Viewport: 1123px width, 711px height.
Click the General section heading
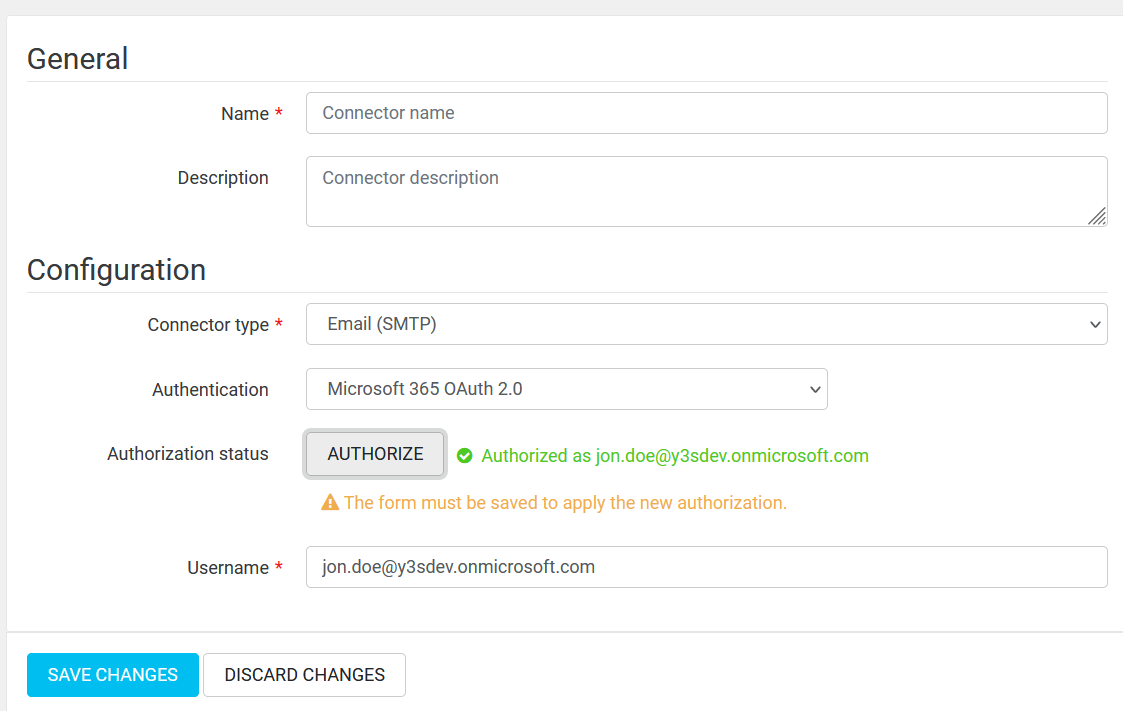coord(77,59)
